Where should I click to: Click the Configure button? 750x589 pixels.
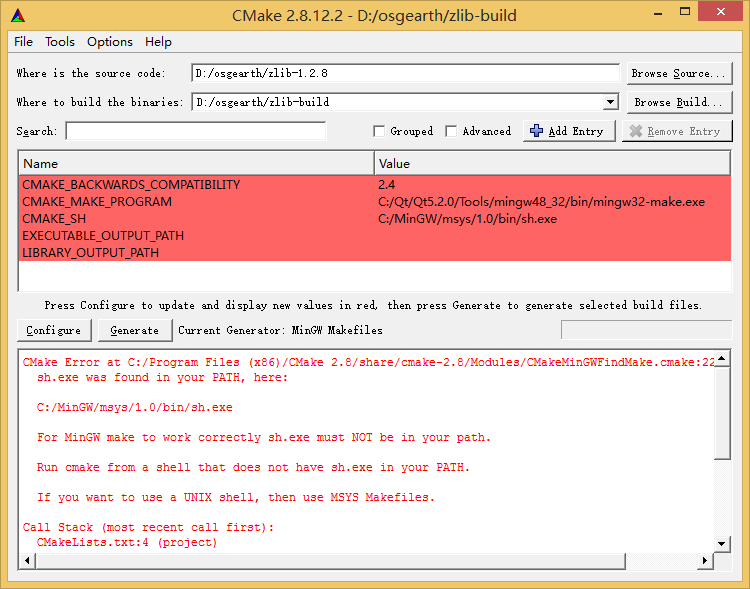pyautogui.click(x=54, y=330)
